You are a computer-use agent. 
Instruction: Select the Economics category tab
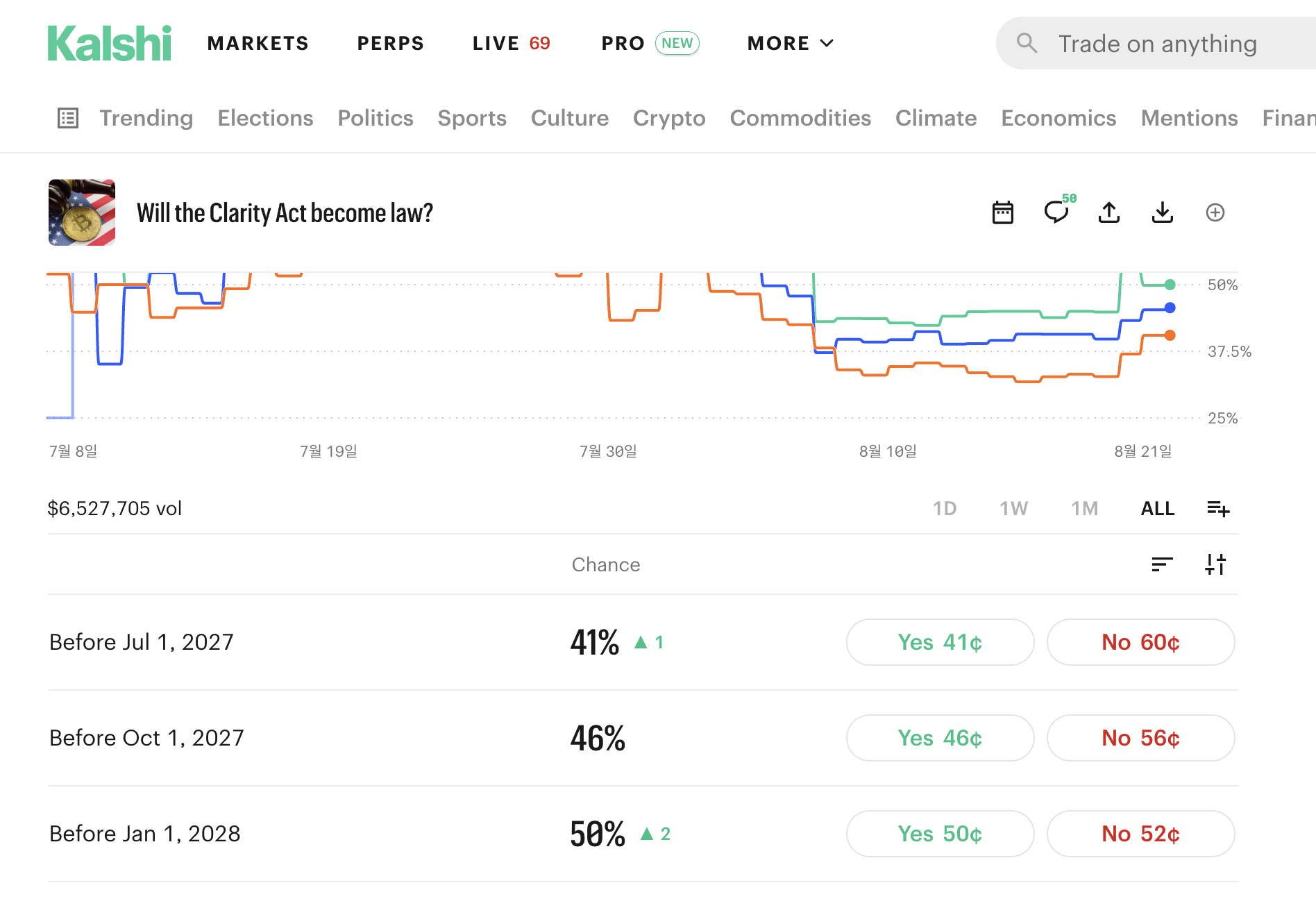(x=1059, y=118)
